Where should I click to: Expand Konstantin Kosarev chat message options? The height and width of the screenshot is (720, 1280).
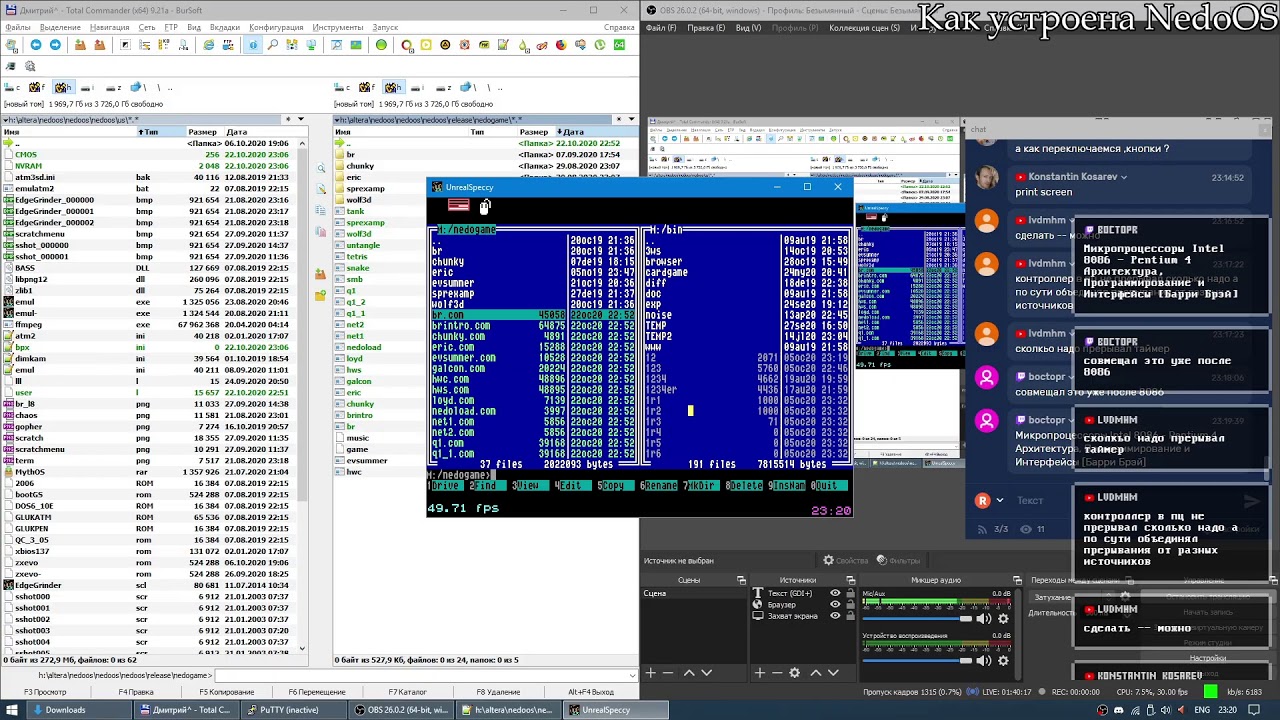[x=1124, y=177]
